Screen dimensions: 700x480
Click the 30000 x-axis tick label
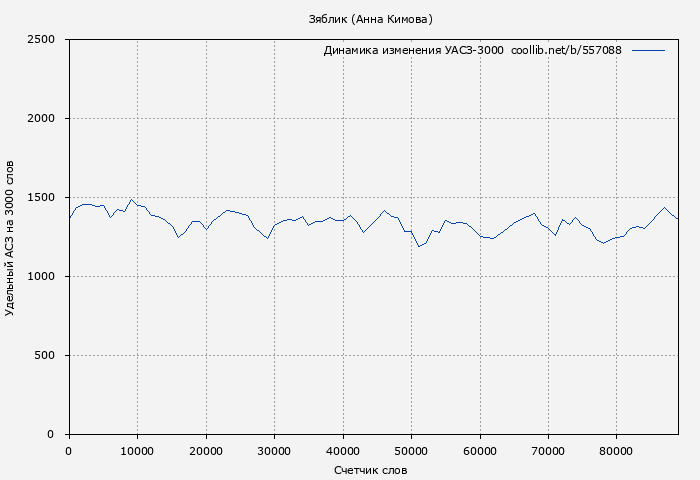tap(274, 451)
